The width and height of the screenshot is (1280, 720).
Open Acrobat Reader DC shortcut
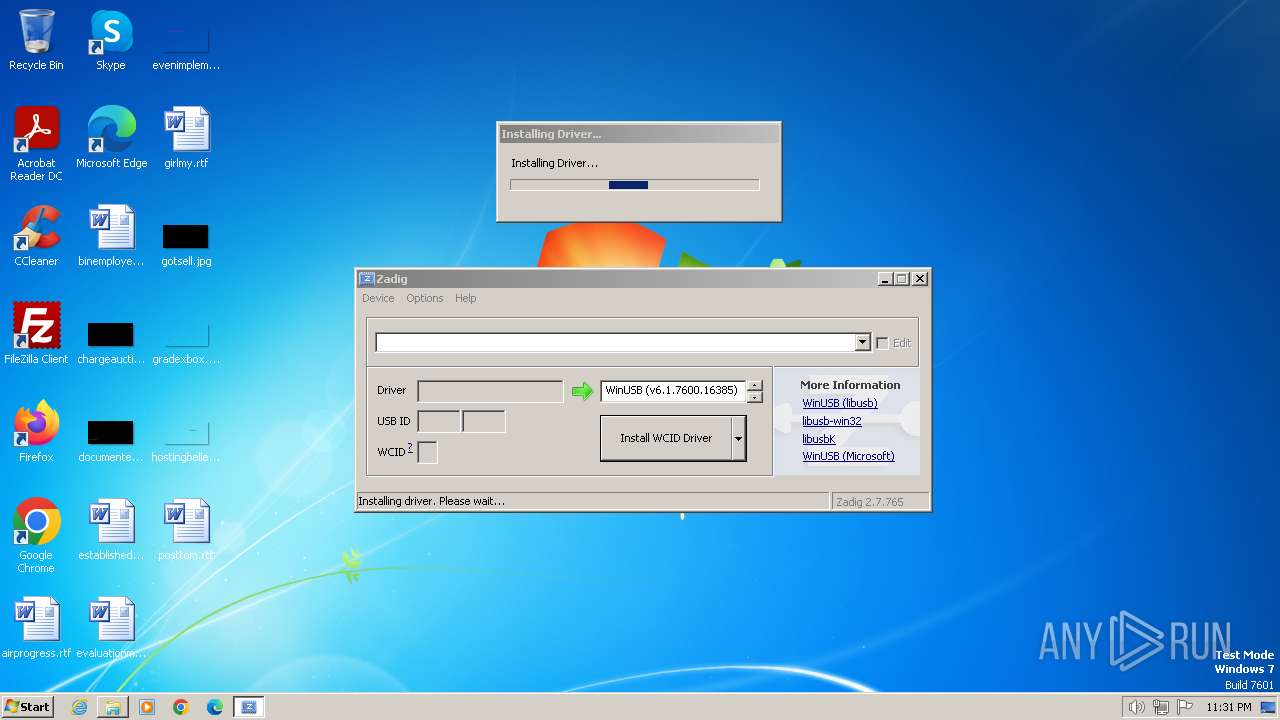(36, 144)
